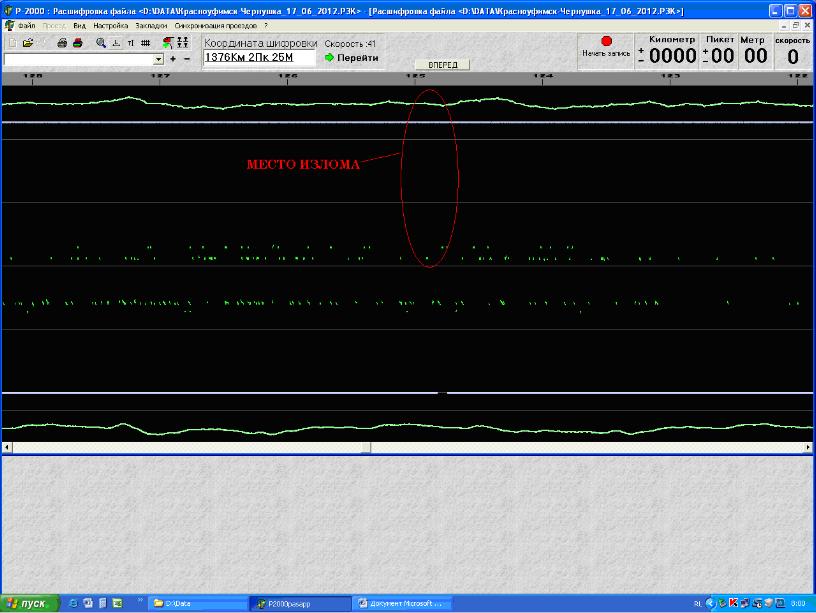
Task: Click the new document icon
Action: [12, 43]
